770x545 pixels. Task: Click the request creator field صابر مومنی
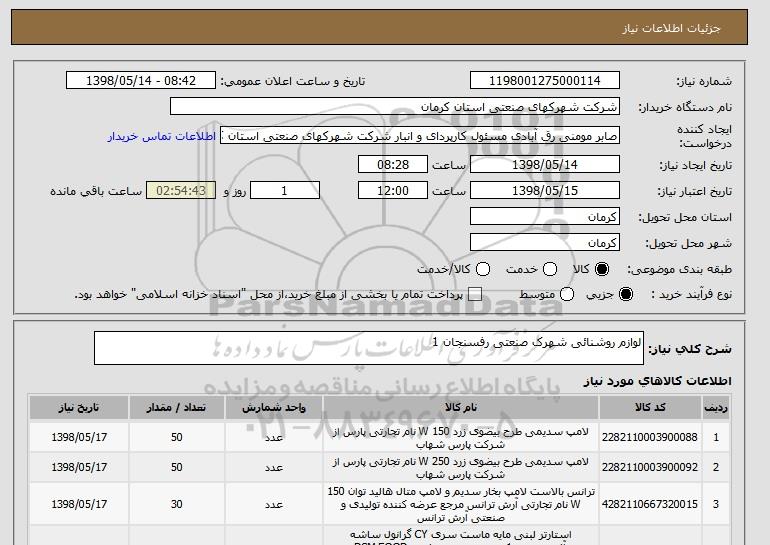pos(420,136)
